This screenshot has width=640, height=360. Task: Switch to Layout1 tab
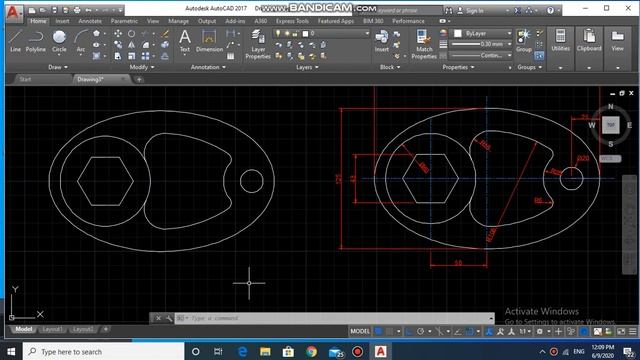point(52,329)
